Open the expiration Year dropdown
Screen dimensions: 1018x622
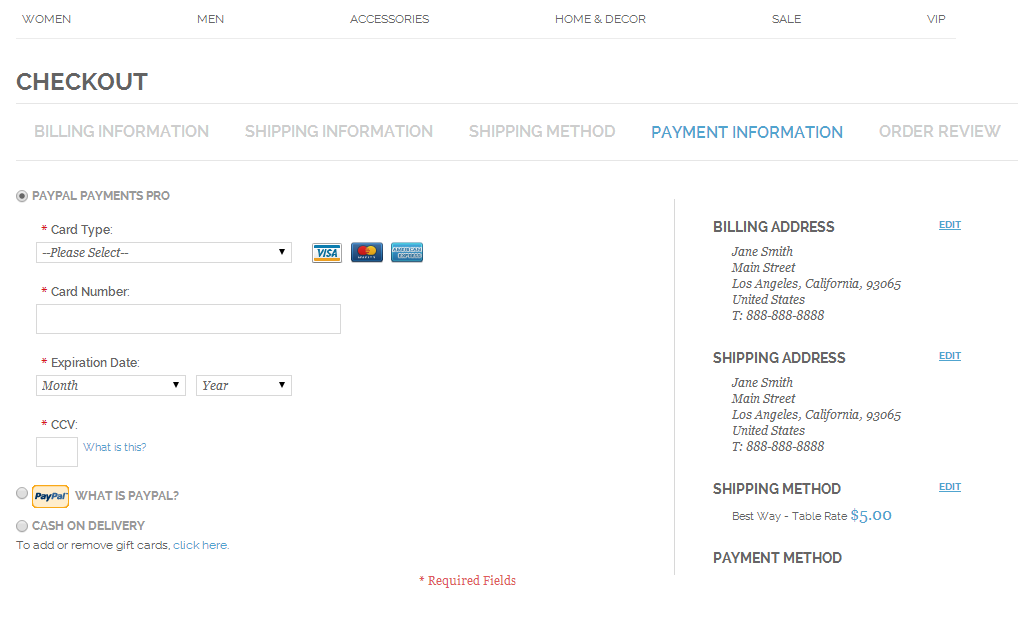(243, 385)
